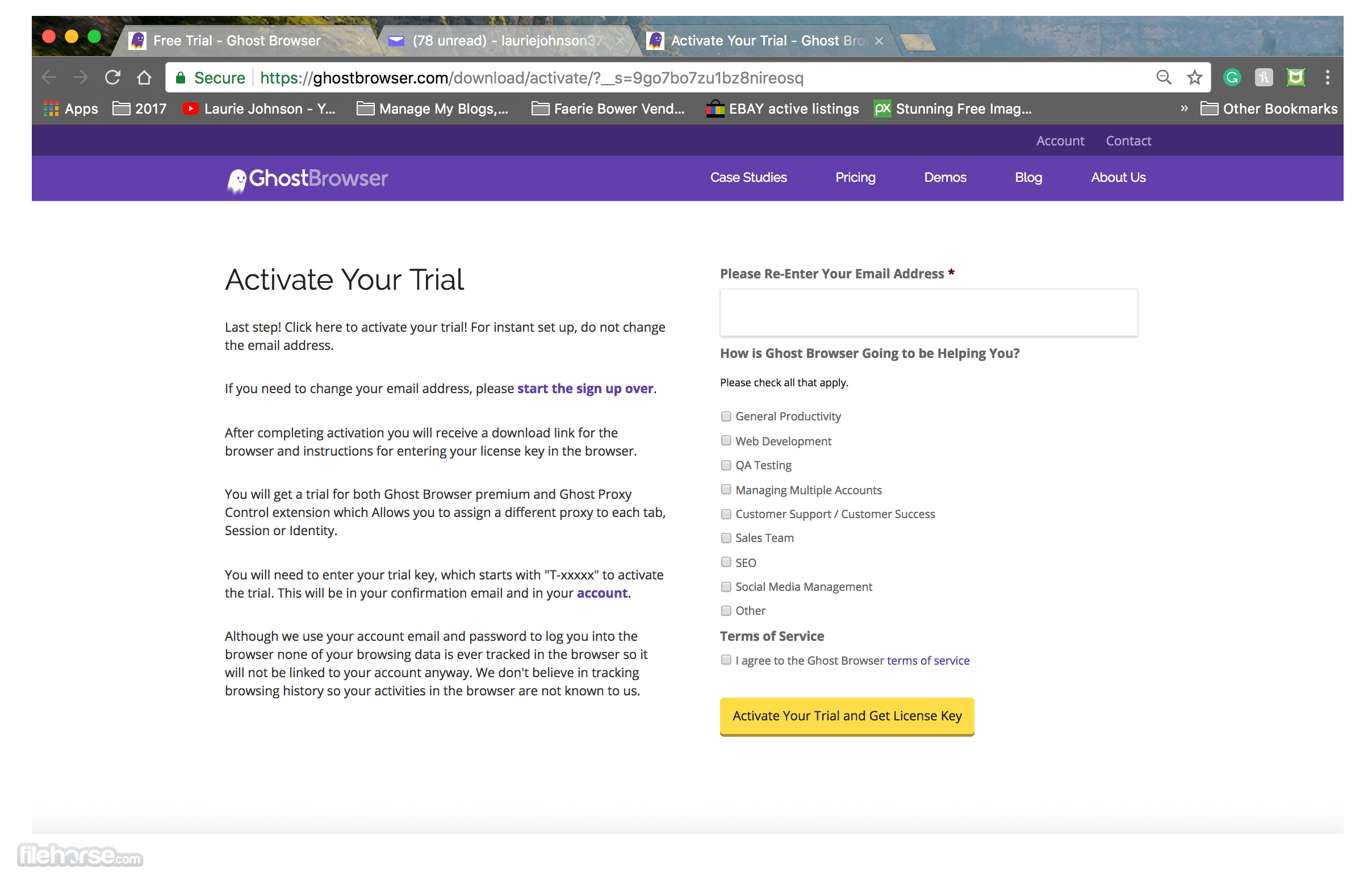Click the email address input field
This screenshot has width=1372, height=884.
[928, 312]
